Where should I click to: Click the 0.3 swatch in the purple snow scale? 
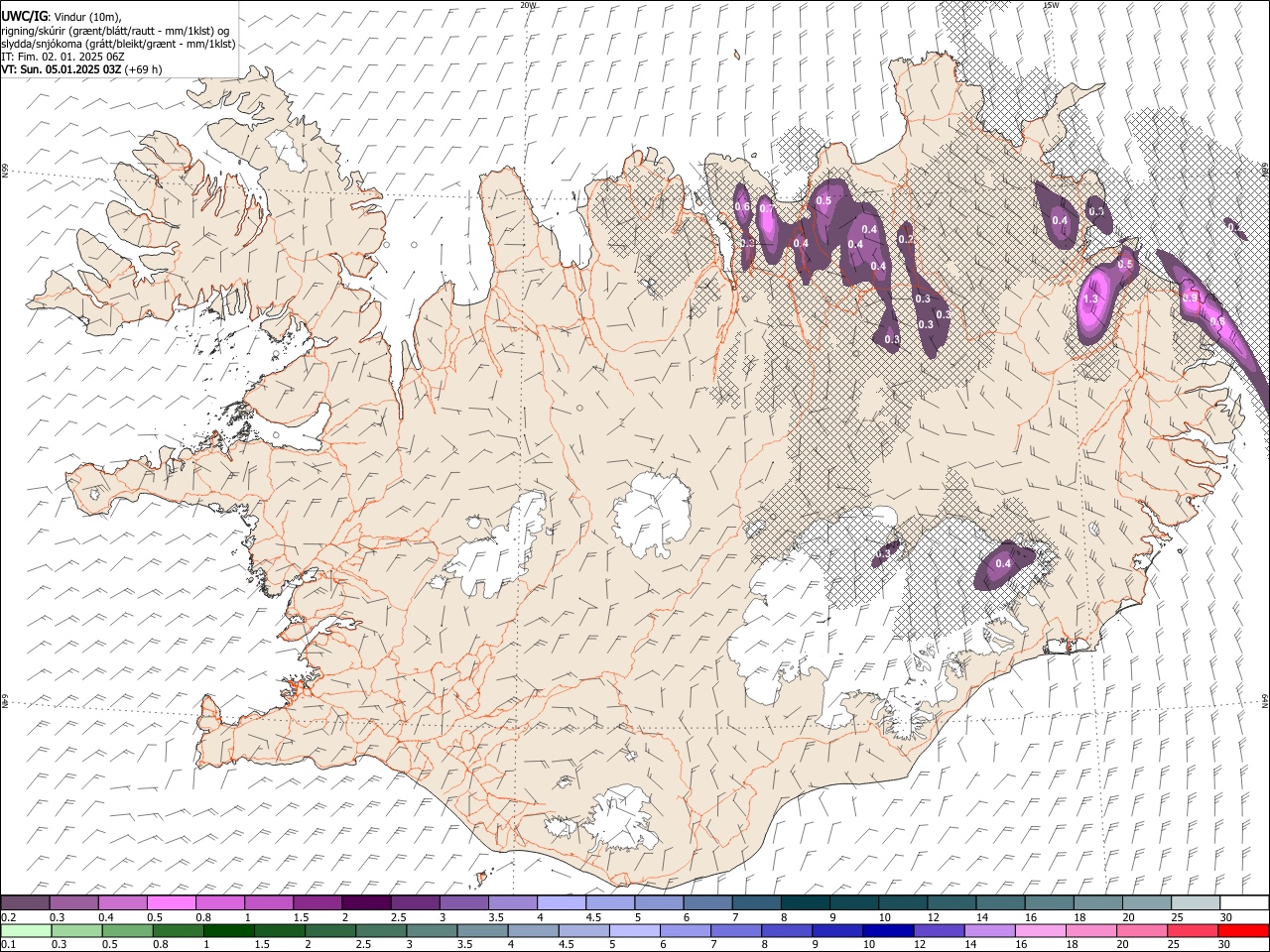pyautogui.click(x=74, y=902)
